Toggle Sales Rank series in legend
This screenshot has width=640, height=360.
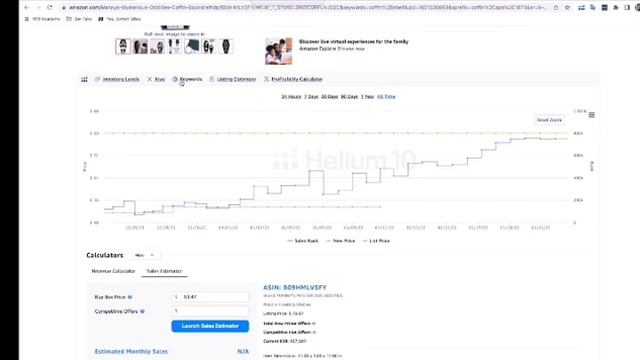(x=303, y=241)
